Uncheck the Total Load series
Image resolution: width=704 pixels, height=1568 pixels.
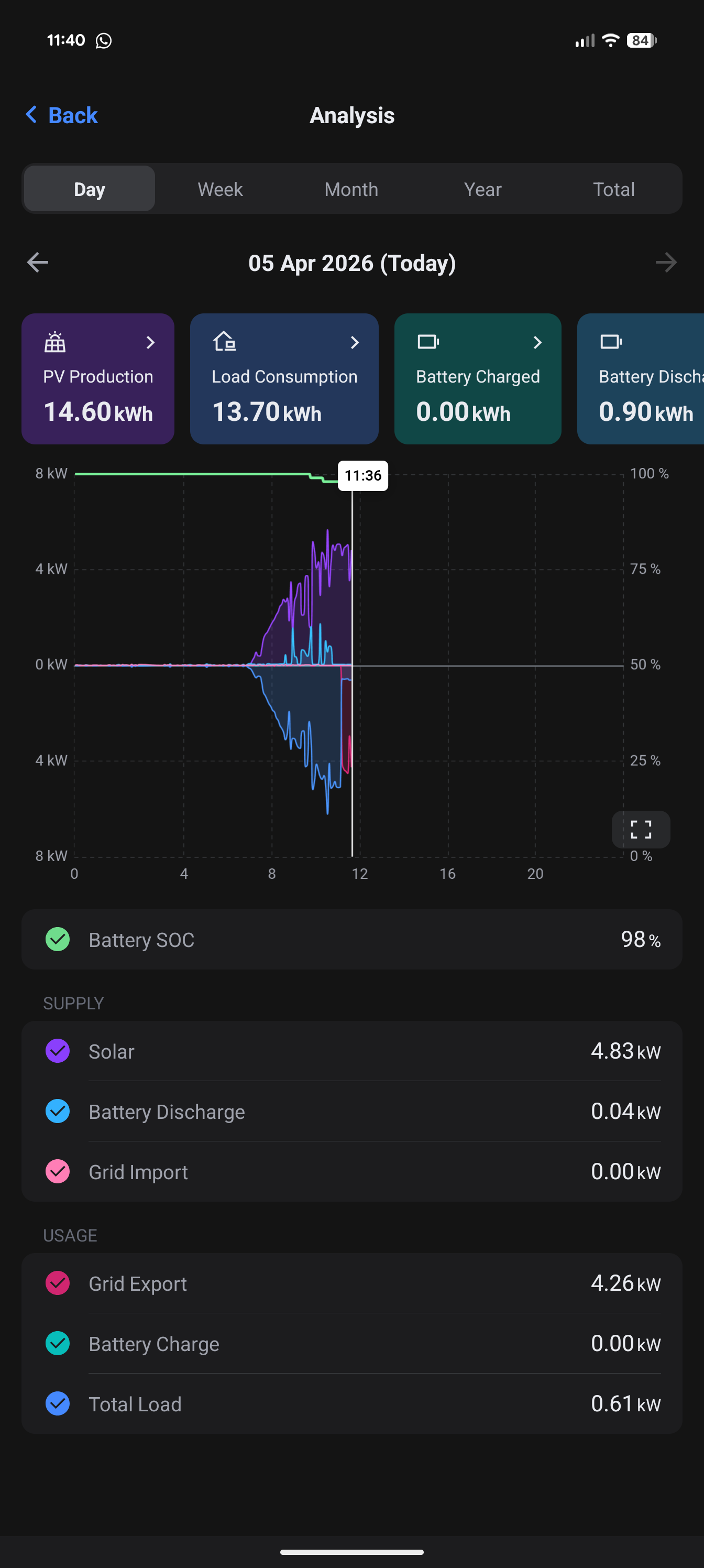58,1403
